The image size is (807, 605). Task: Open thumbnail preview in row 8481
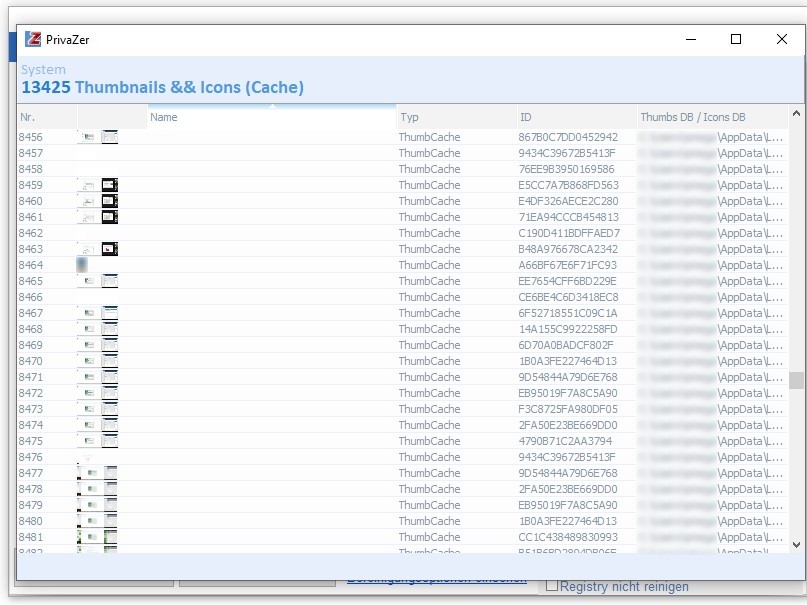pos(97,537)
